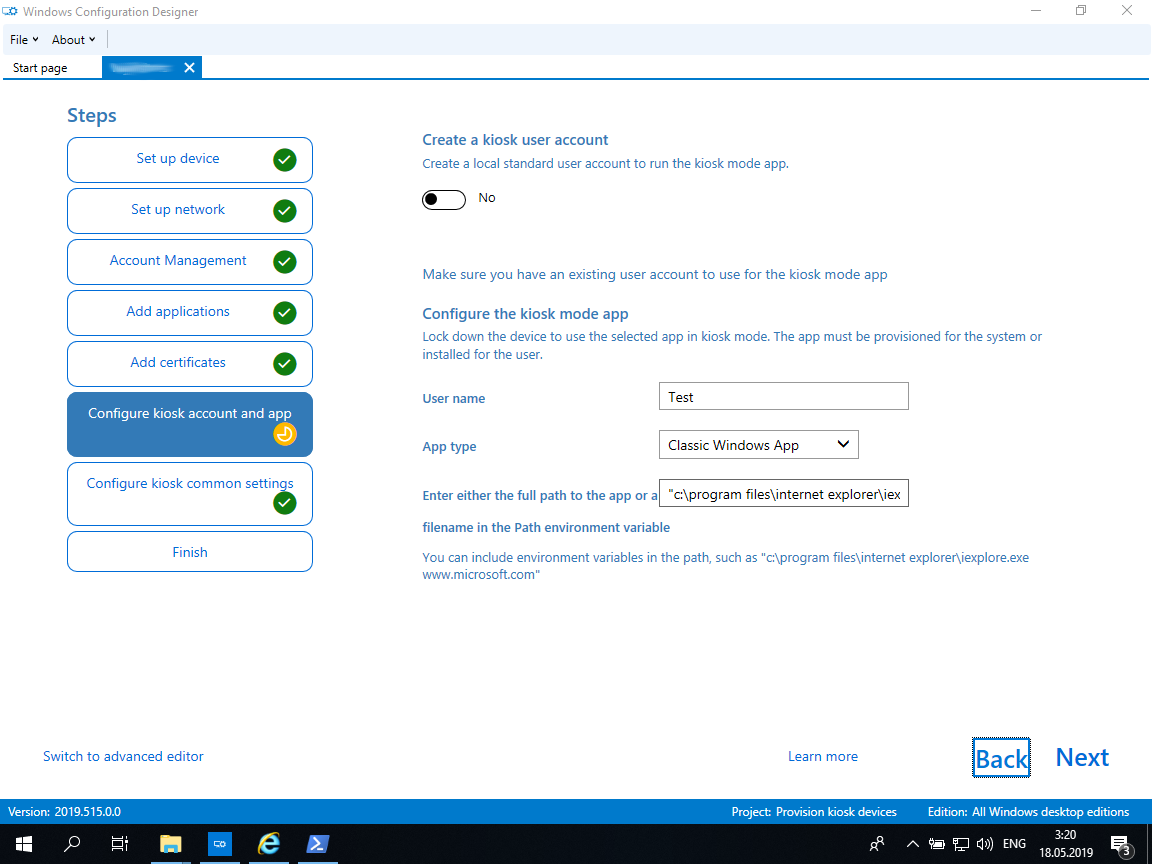
Task: Open the People icon in system tray
Action: (876, 843)
